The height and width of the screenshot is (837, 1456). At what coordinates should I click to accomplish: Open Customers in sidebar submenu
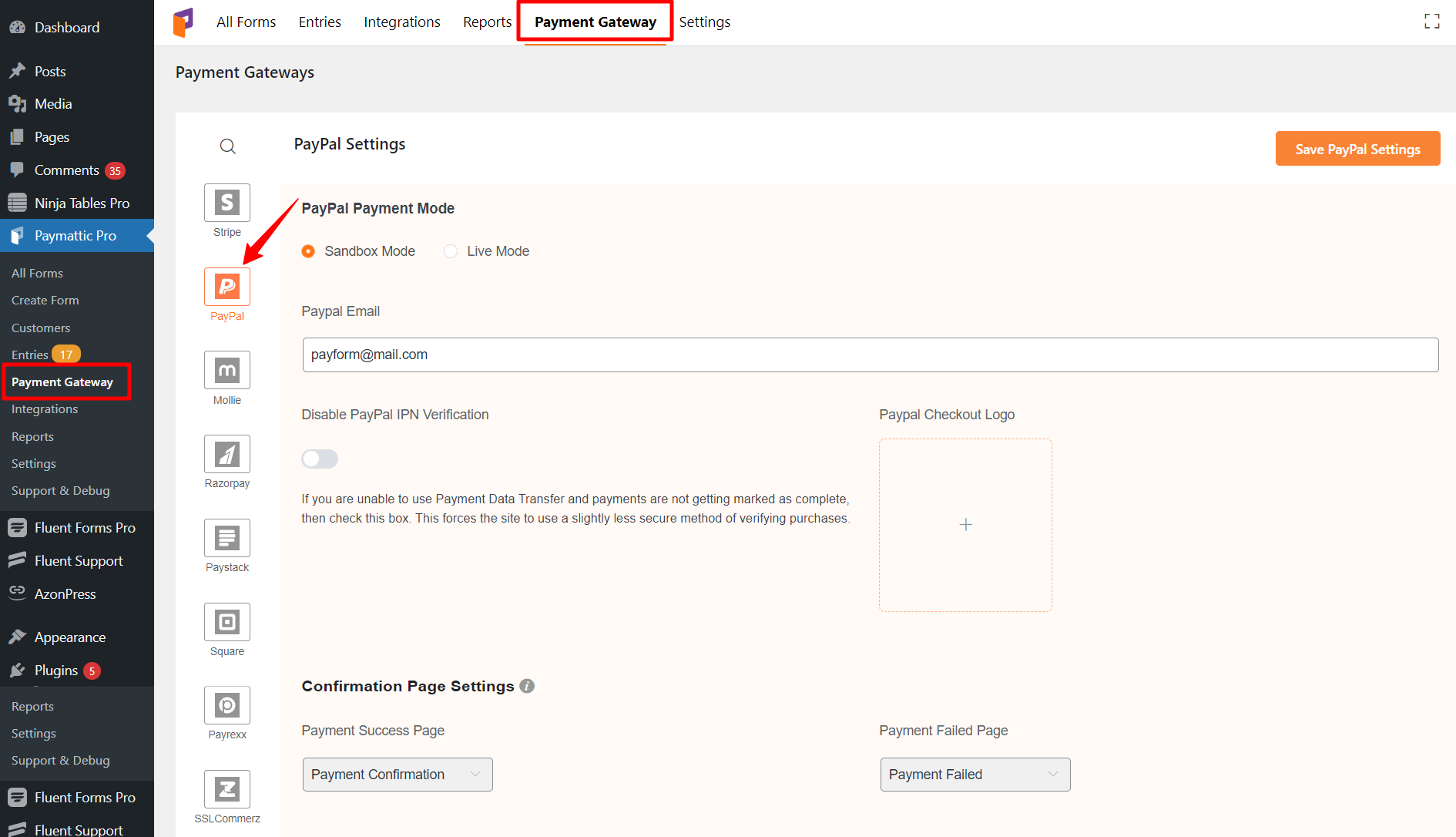click(41, 328)
